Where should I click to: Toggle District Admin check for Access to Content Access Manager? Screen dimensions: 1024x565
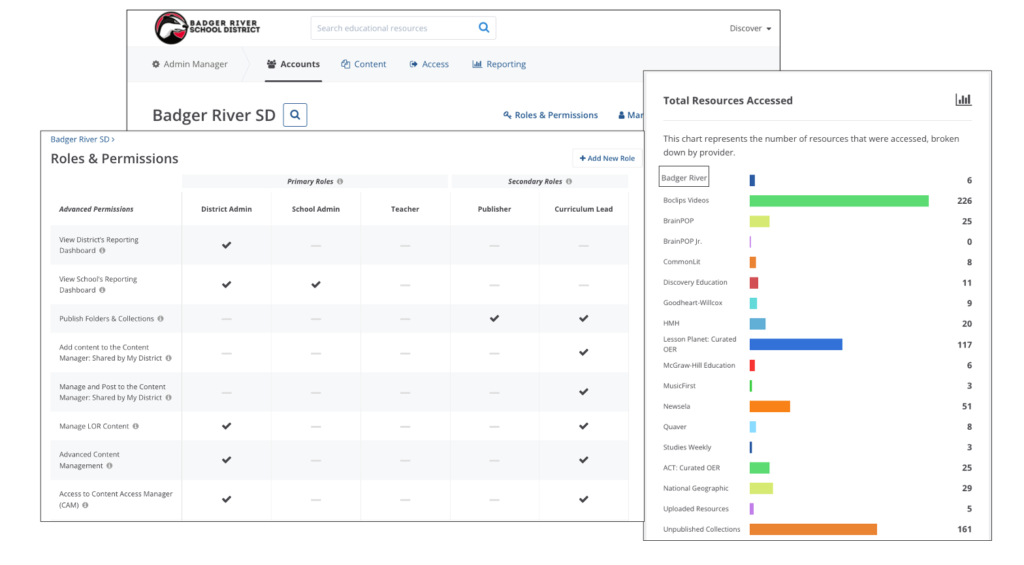(x=227, y=499)
